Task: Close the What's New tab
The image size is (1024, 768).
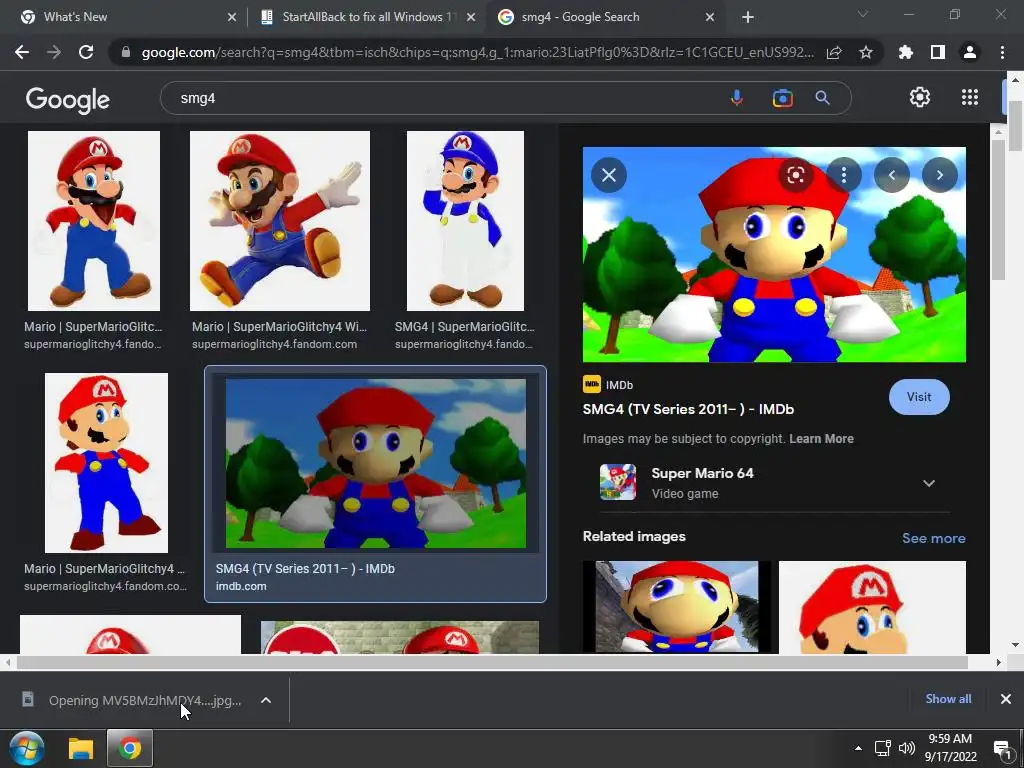Action: (232, 18)
